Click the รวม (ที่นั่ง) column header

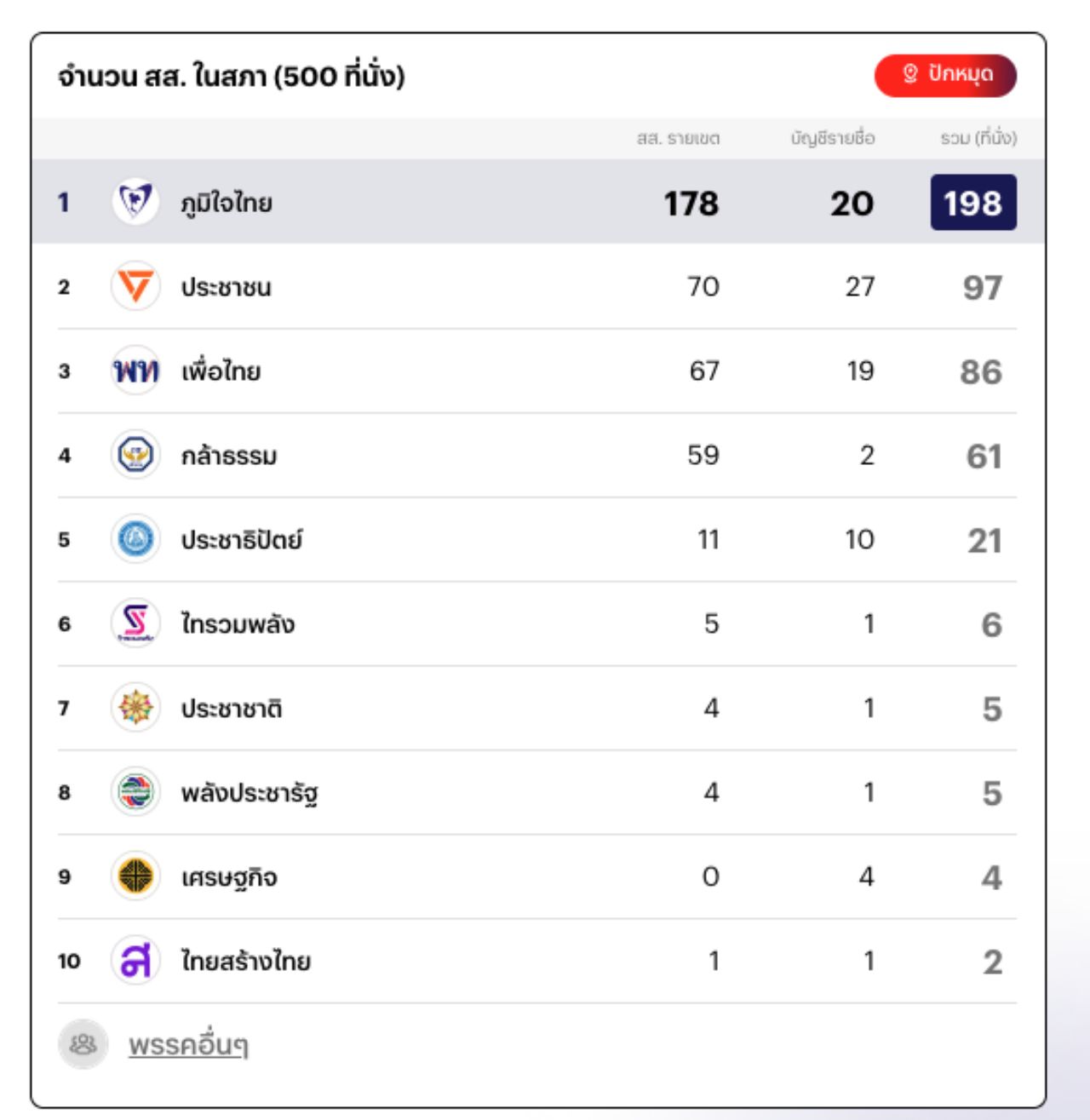coord(978,138)
